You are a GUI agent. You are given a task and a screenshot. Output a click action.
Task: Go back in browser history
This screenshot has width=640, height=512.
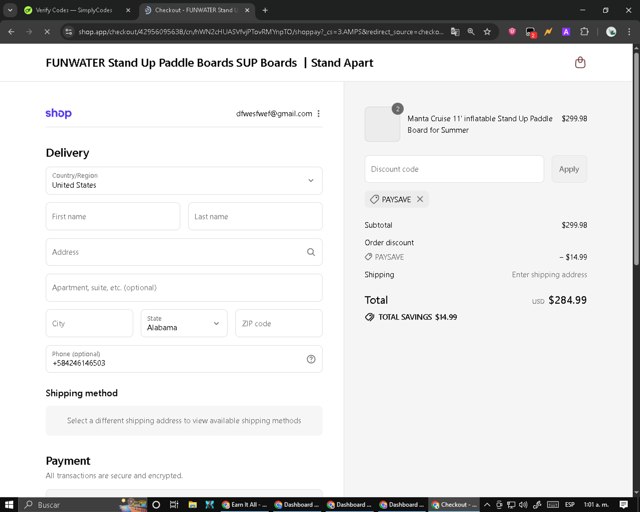(11, 31)
